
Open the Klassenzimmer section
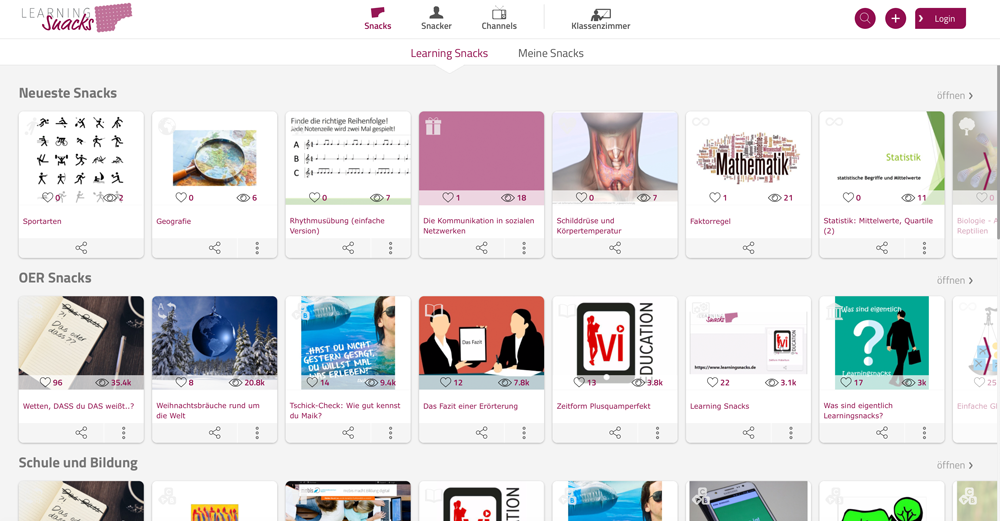[x=600, y=18]
